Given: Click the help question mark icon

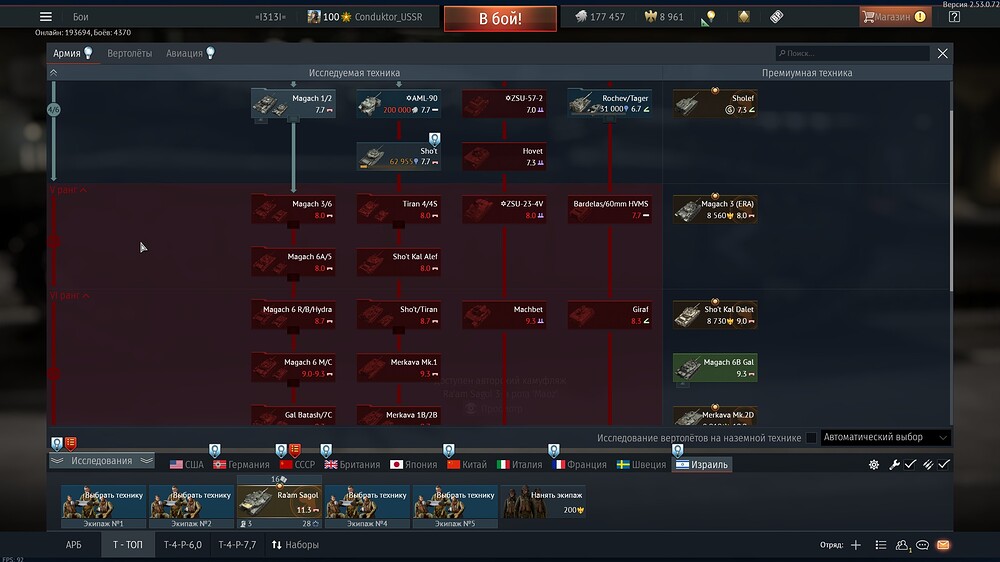Looking at the screenshot, I should tap(954, 17).
